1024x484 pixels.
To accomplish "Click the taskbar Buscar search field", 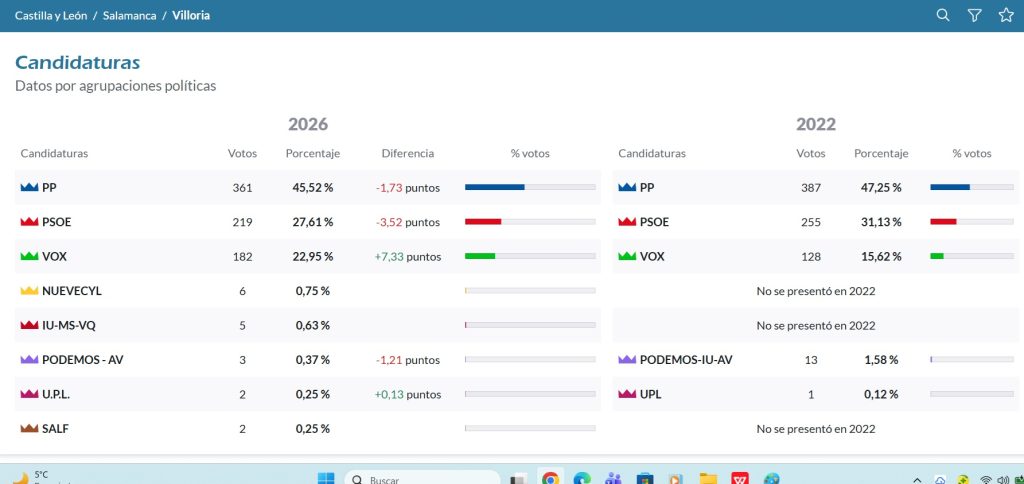I will tap(423, 479).
